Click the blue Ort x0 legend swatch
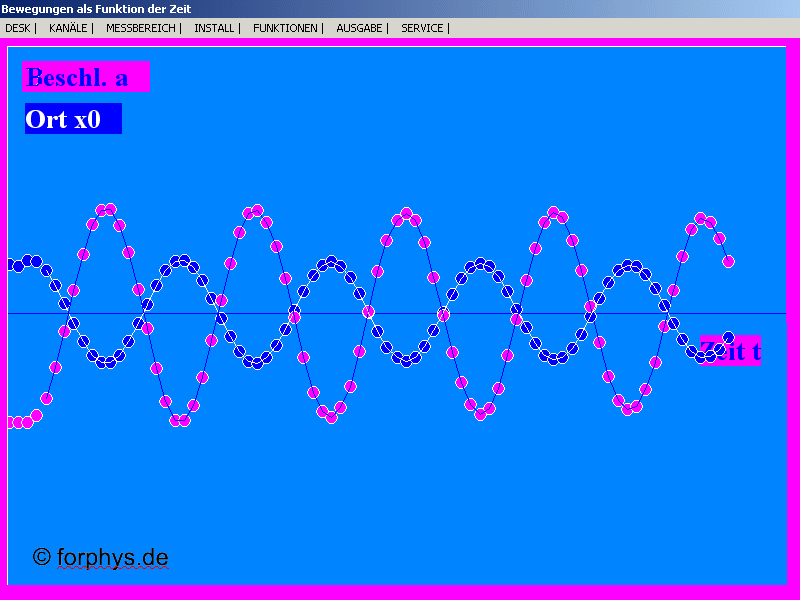Image resolution: width=800 pixels, height=600 pixels. coord(71,118)
